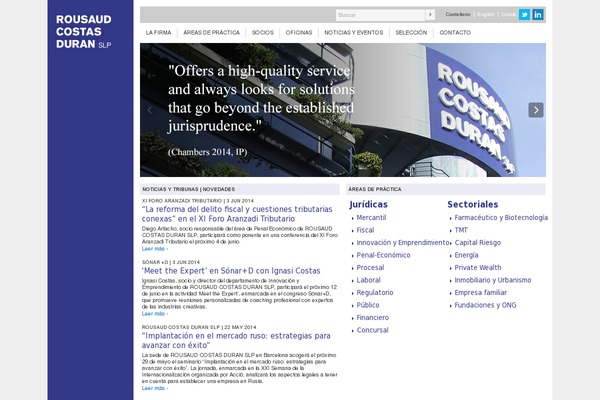Open the Público practice area
Screen dimensions: 600x400
(368, 305)
